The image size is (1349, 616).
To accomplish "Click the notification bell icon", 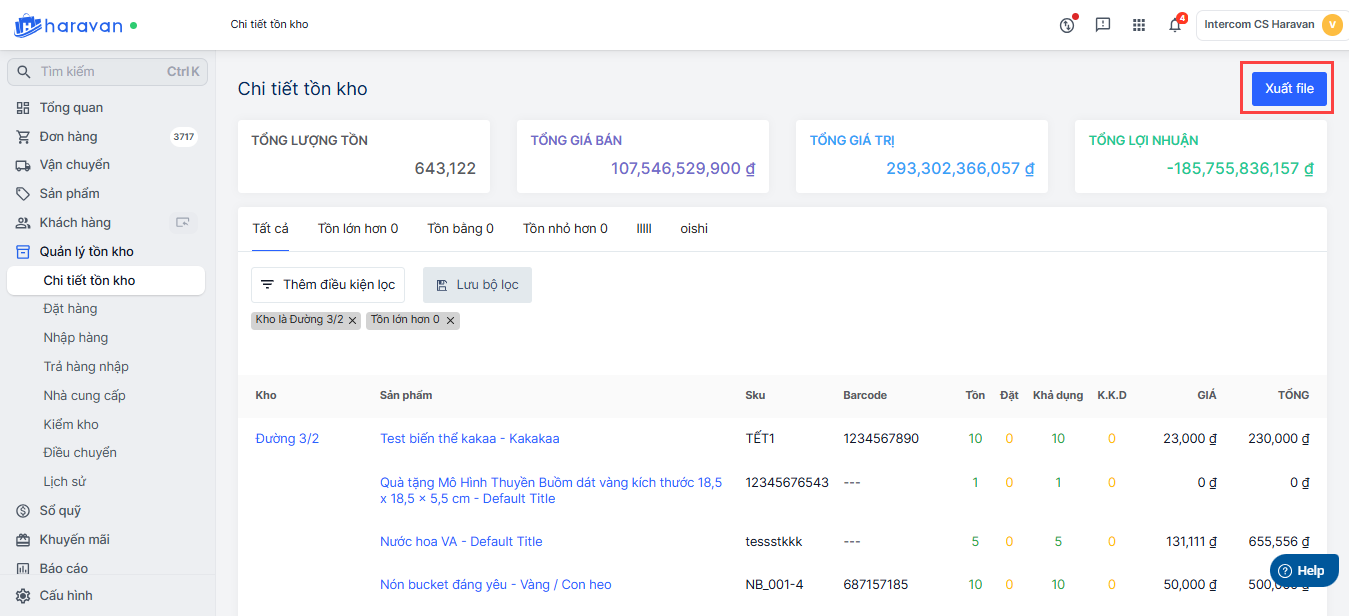I will pyautogui.click(x=1175, y=25).
